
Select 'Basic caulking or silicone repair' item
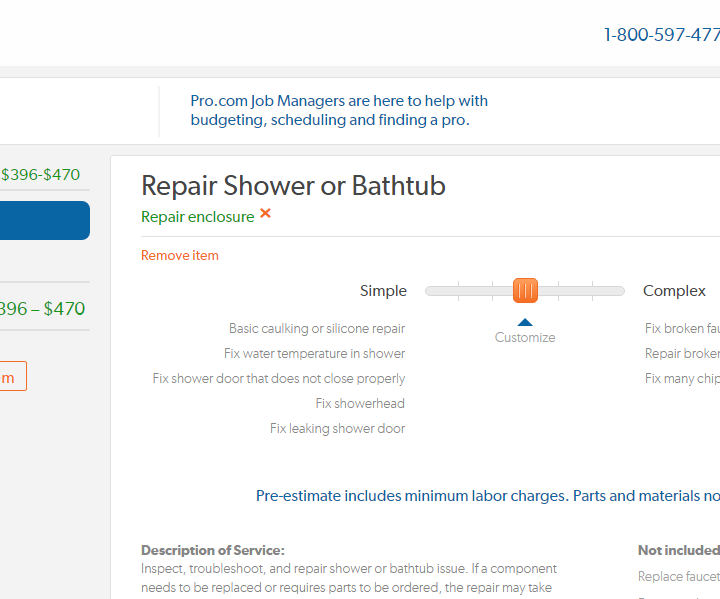(317, 328)
